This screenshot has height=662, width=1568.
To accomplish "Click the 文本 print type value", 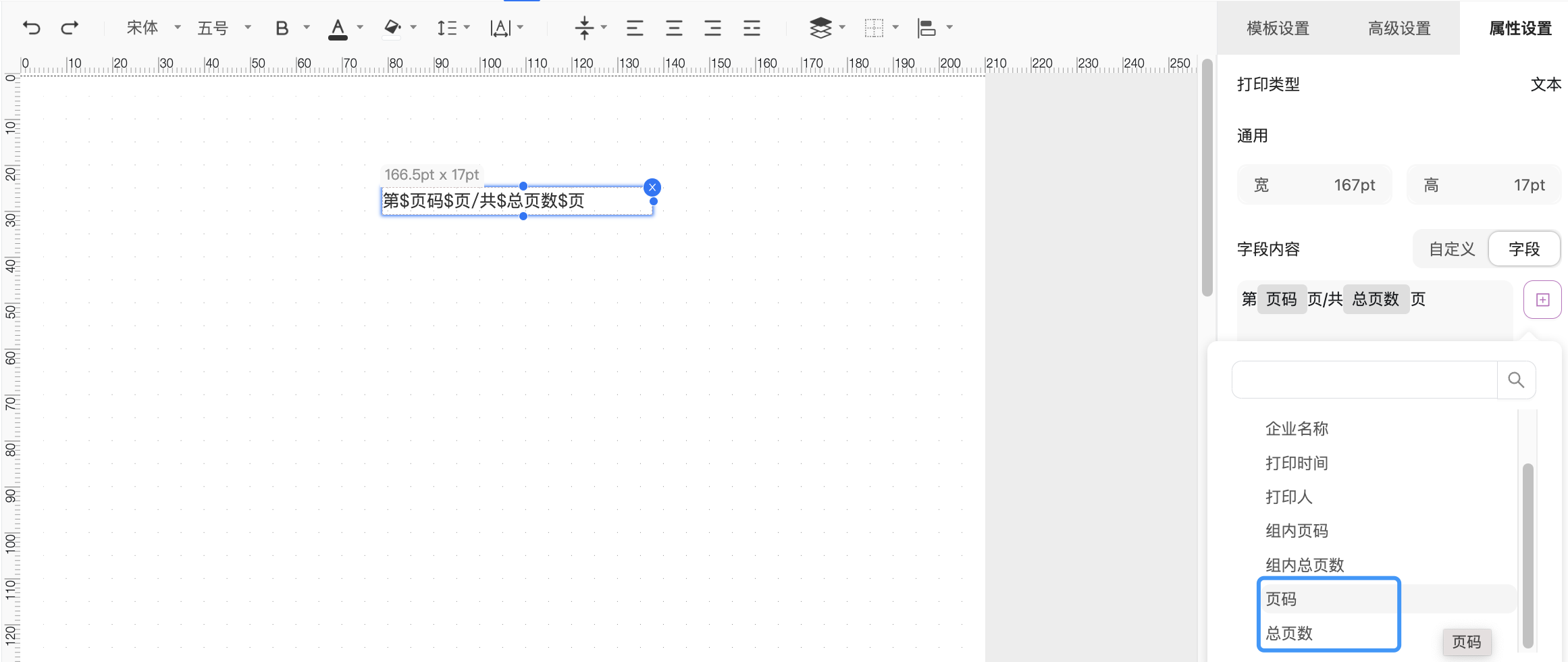I will pos(1546,84).
